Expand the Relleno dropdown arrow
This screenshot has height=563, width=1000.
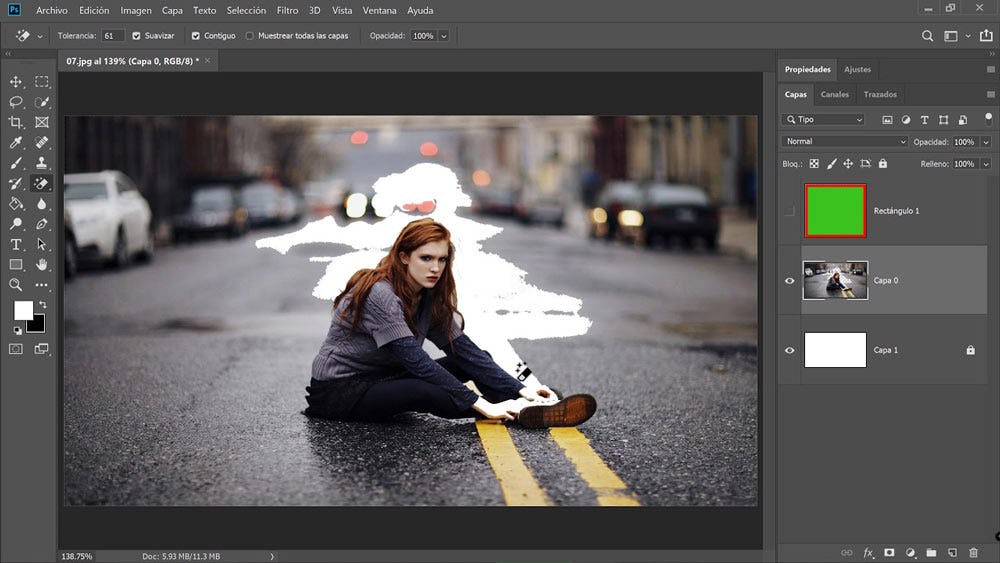pyautogui.click(x=986, y=164)
